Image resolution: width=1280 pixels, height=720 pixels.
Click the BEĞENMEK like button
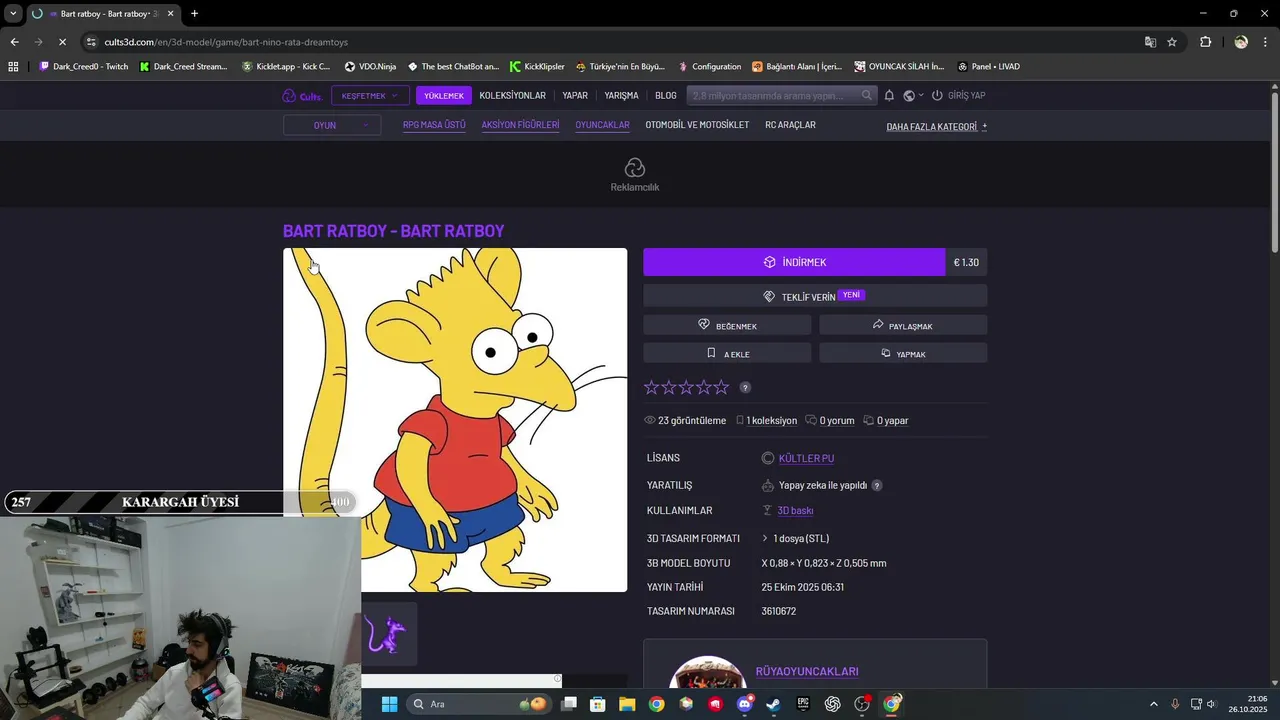coord(727,325)
